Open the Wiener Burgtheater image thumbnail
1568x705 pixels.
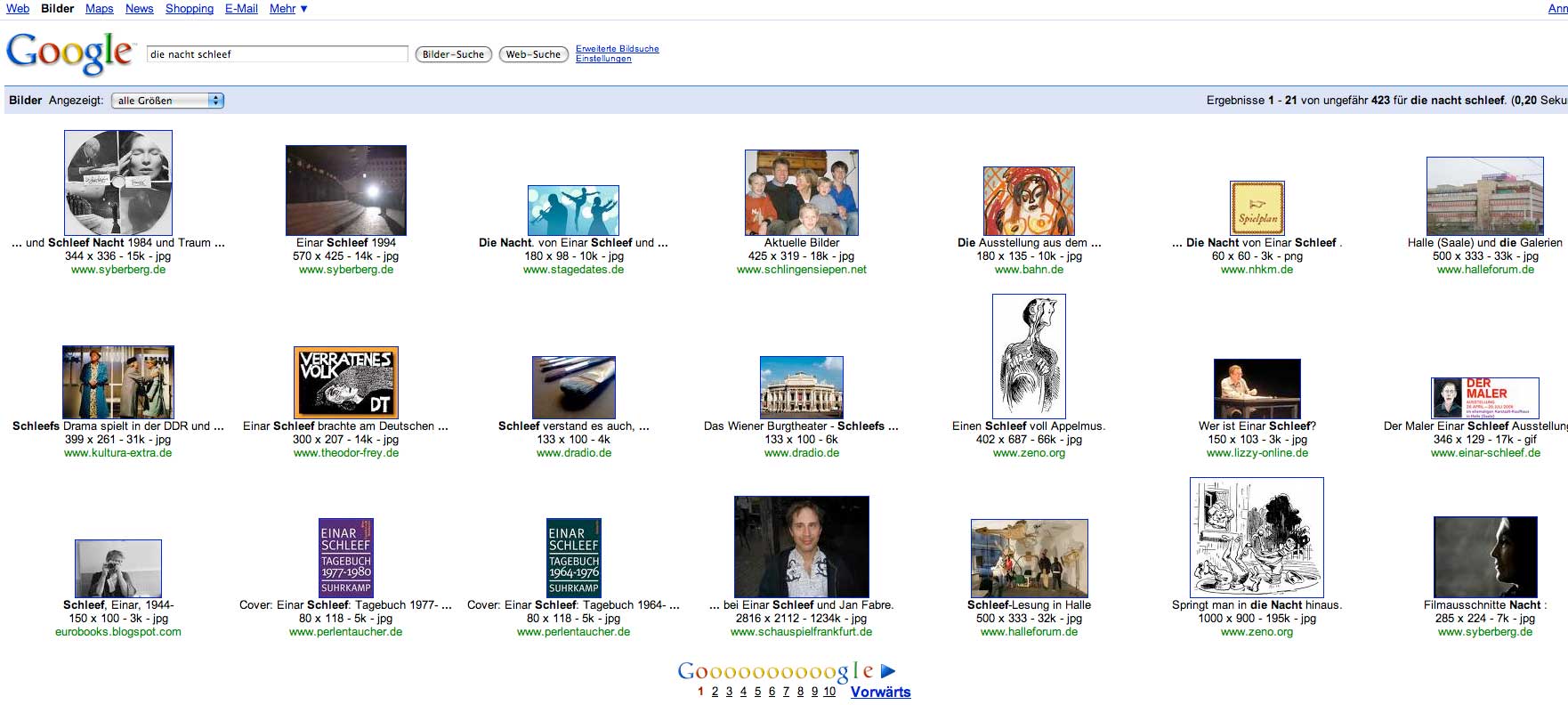tap(801, 387)
